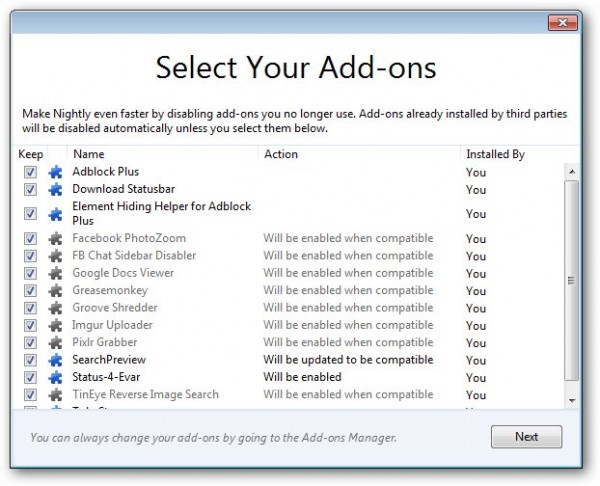This screenshot has height=486, width=600.
Task: Toggle Keep checkbox for Google Docs Viewer
Action: (x=30, y=273)
